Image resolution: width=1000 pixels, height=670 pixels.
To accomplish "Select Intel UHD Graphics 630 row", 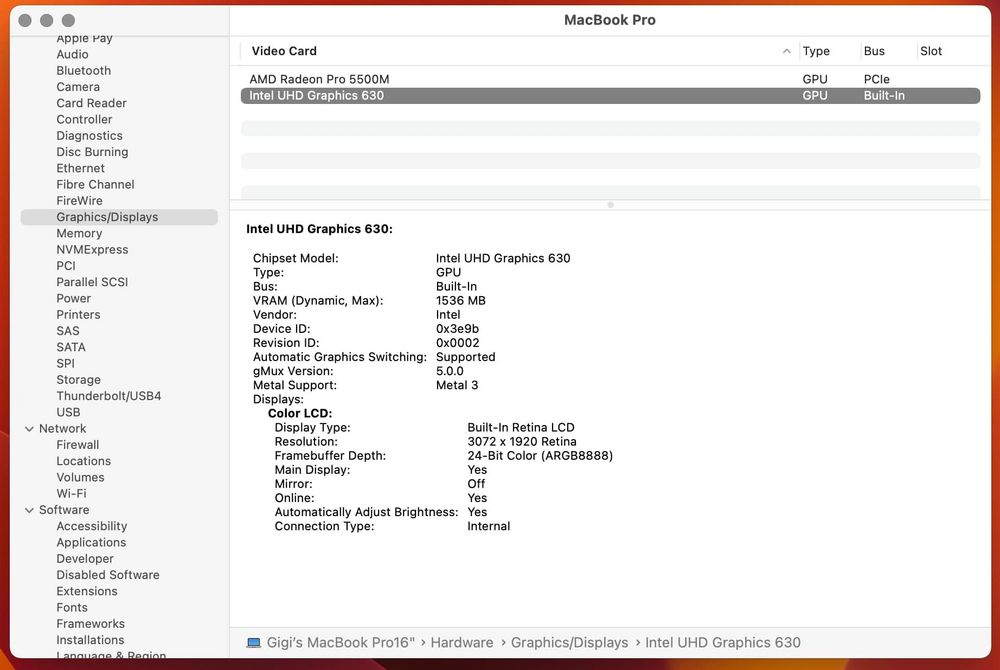I will 610,96.
